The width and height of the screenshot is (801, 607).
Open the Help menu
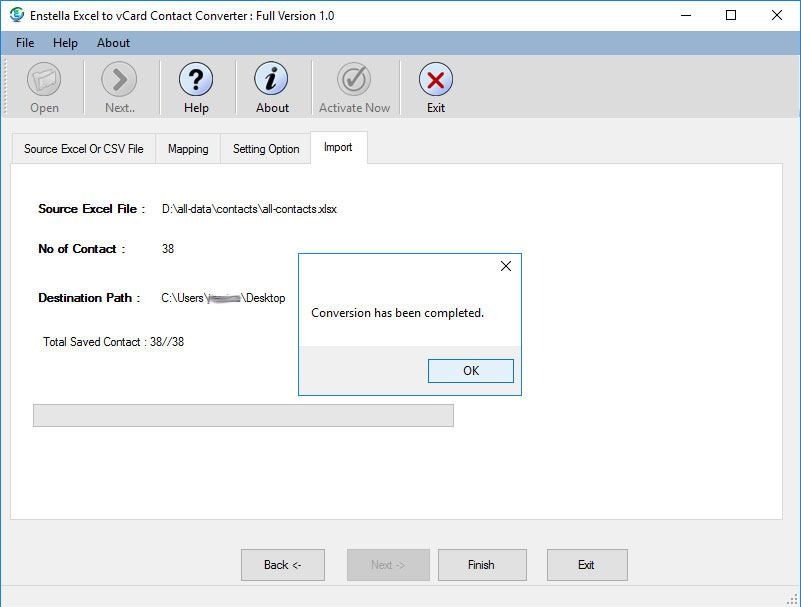[65, 43]
